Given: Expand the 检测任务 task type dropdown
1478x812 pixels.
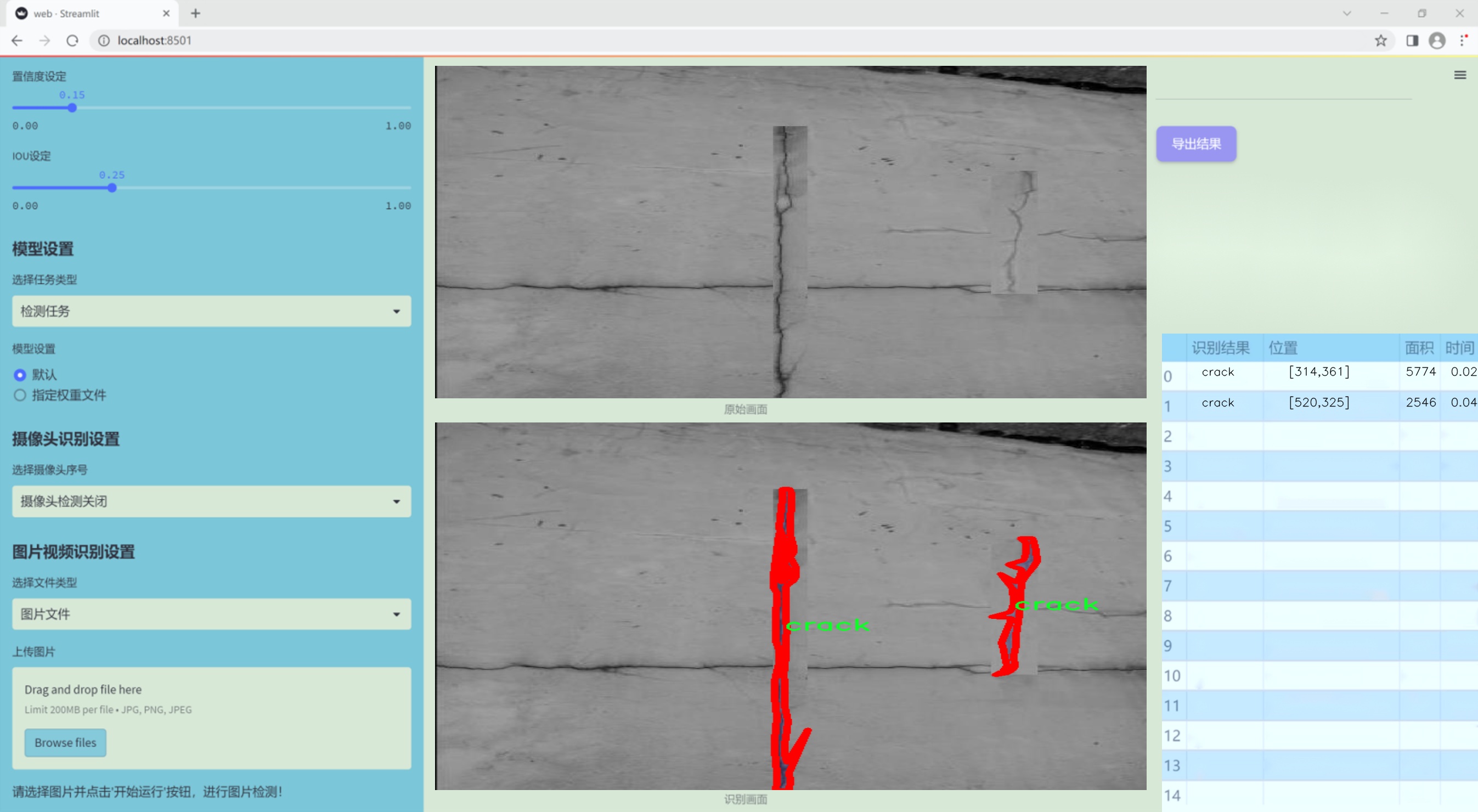Looking at the screenshot, I should point(212,311).
